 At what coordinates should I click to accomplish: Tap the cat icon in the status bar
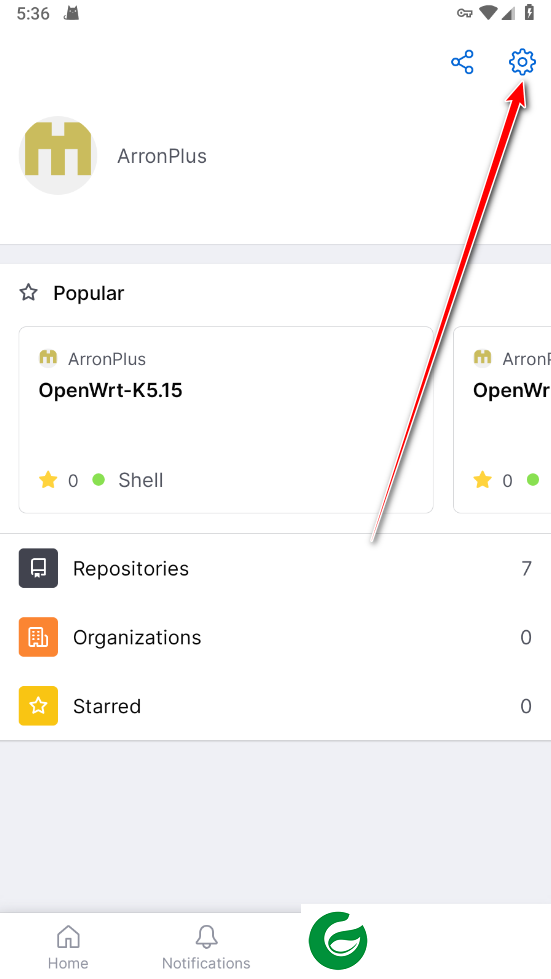[72, 13]
